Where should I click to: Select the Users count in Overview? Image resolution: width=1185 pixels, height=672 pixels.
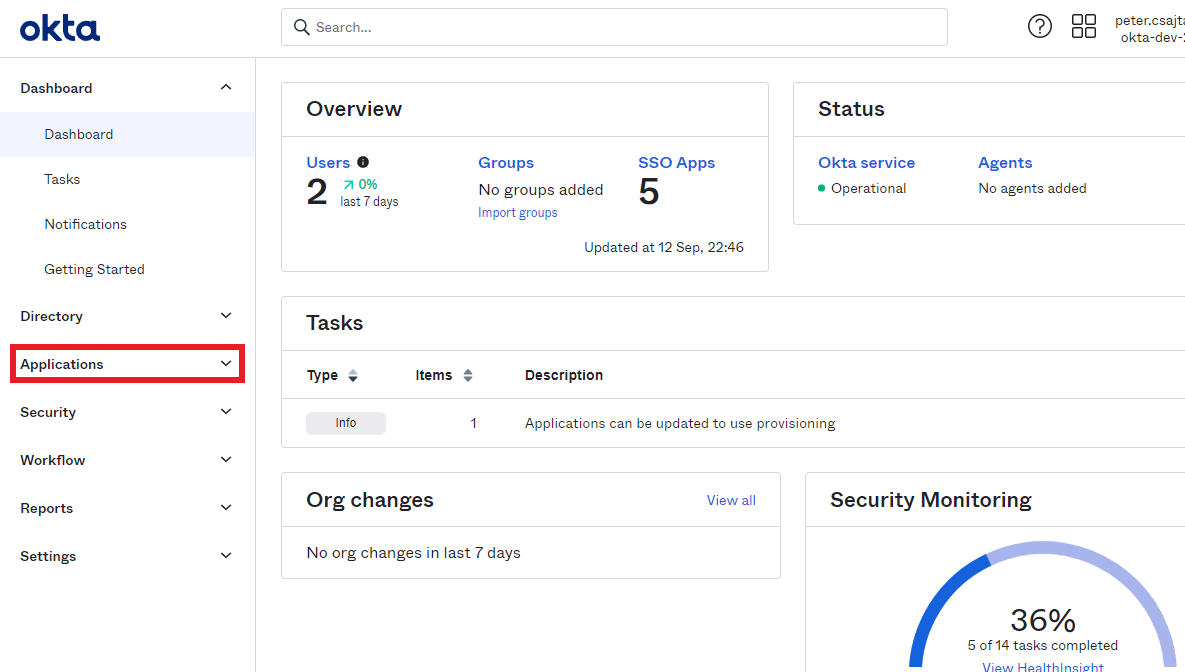point(317,190)
